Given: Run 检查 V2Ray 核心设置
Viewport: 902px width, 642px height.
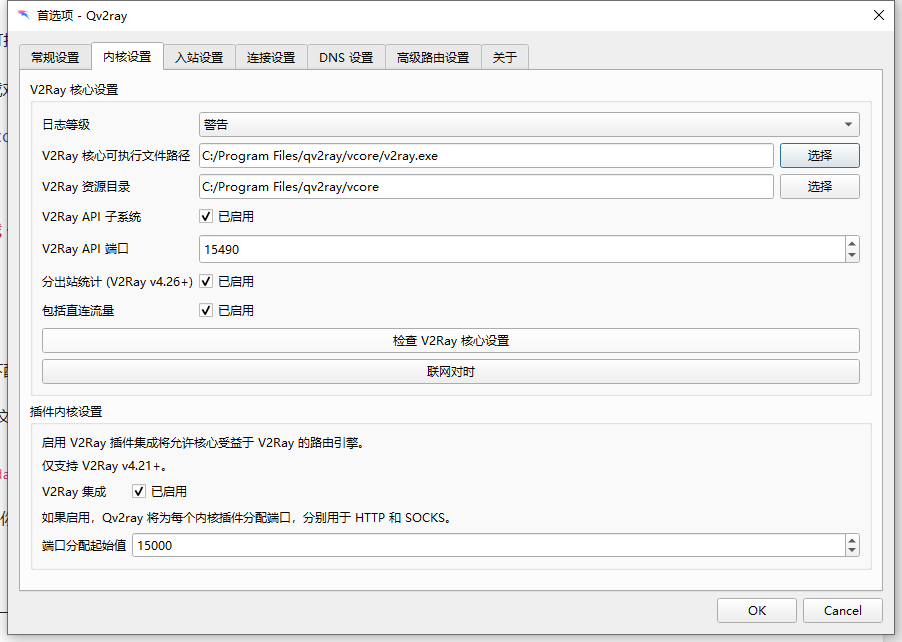Looking at the screenshot, I should click(450, 340).
